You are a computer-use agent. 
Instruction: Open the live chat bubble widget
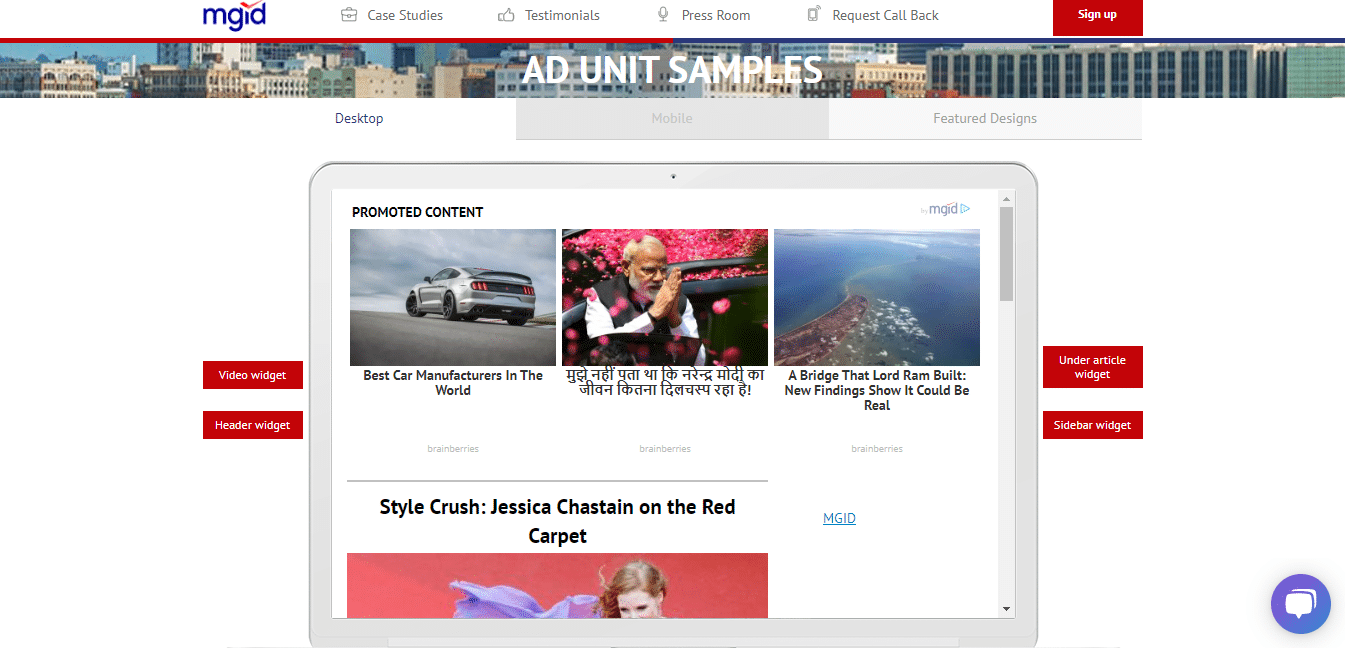[x=1300, y=604]
